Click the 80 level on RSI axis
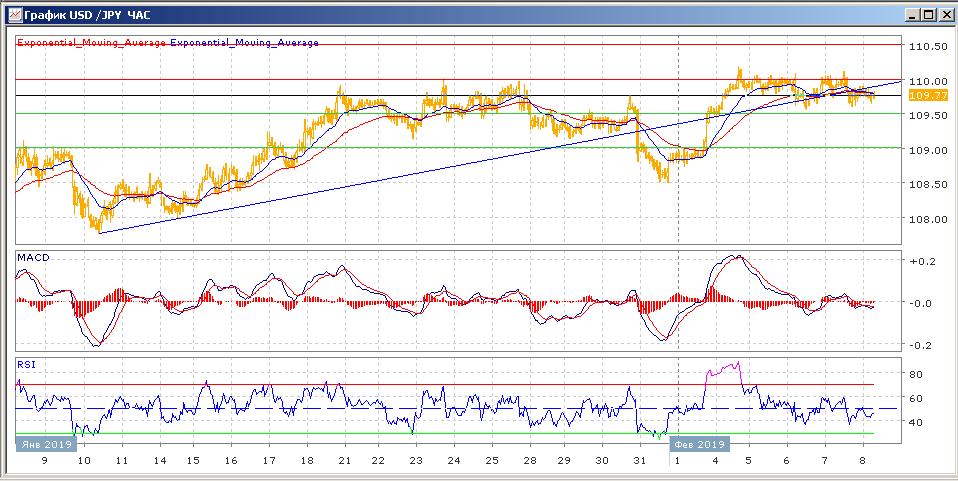This screenshot has width=958, height=481. click(x=917, y=374)
